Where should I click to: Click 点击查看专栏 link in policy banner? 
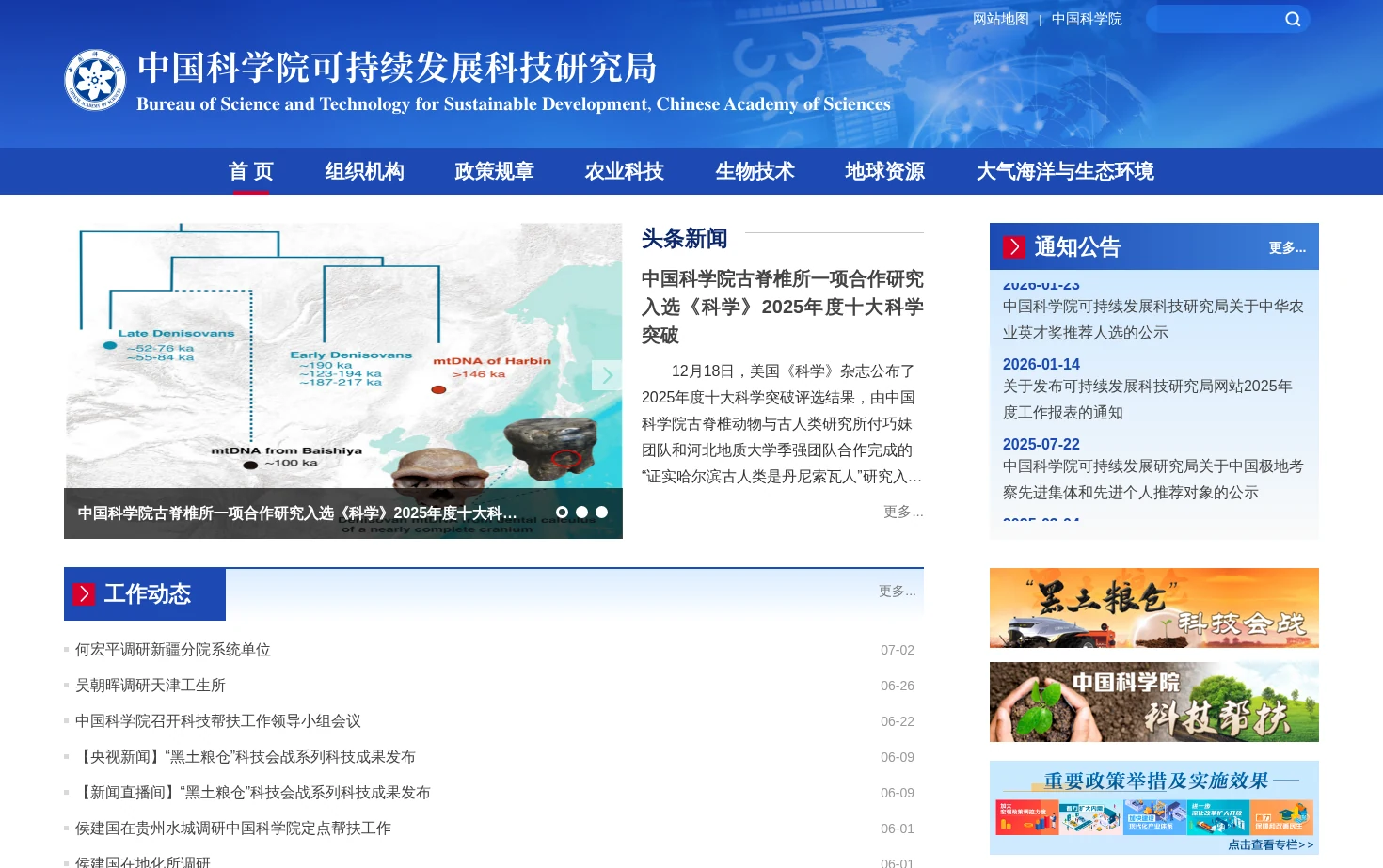tap(1270, 844)
